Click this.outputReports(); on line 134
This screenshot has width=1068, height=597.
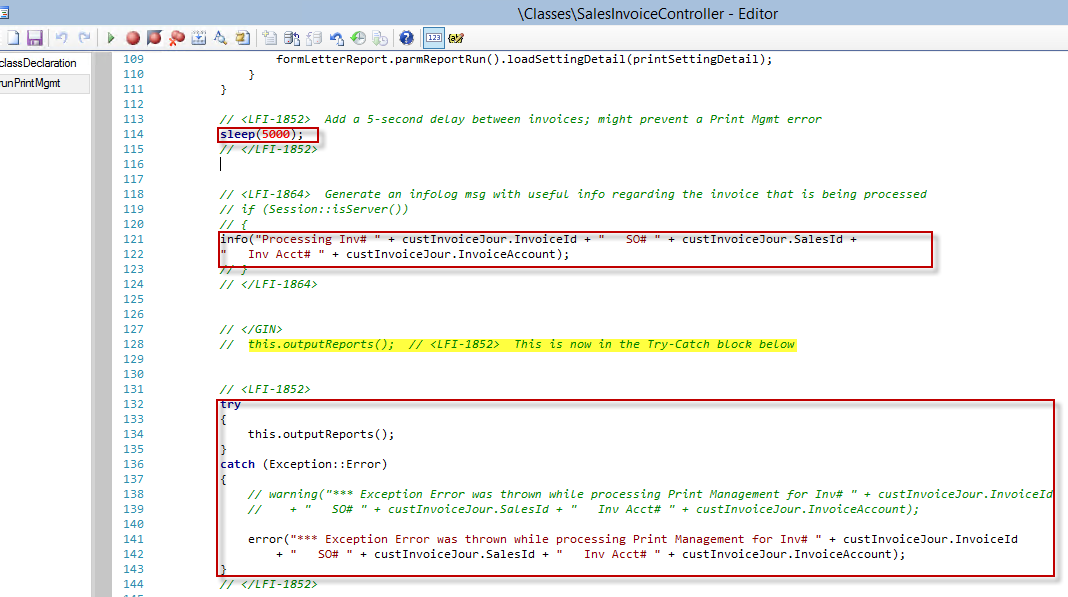click(x=321, y=434)
